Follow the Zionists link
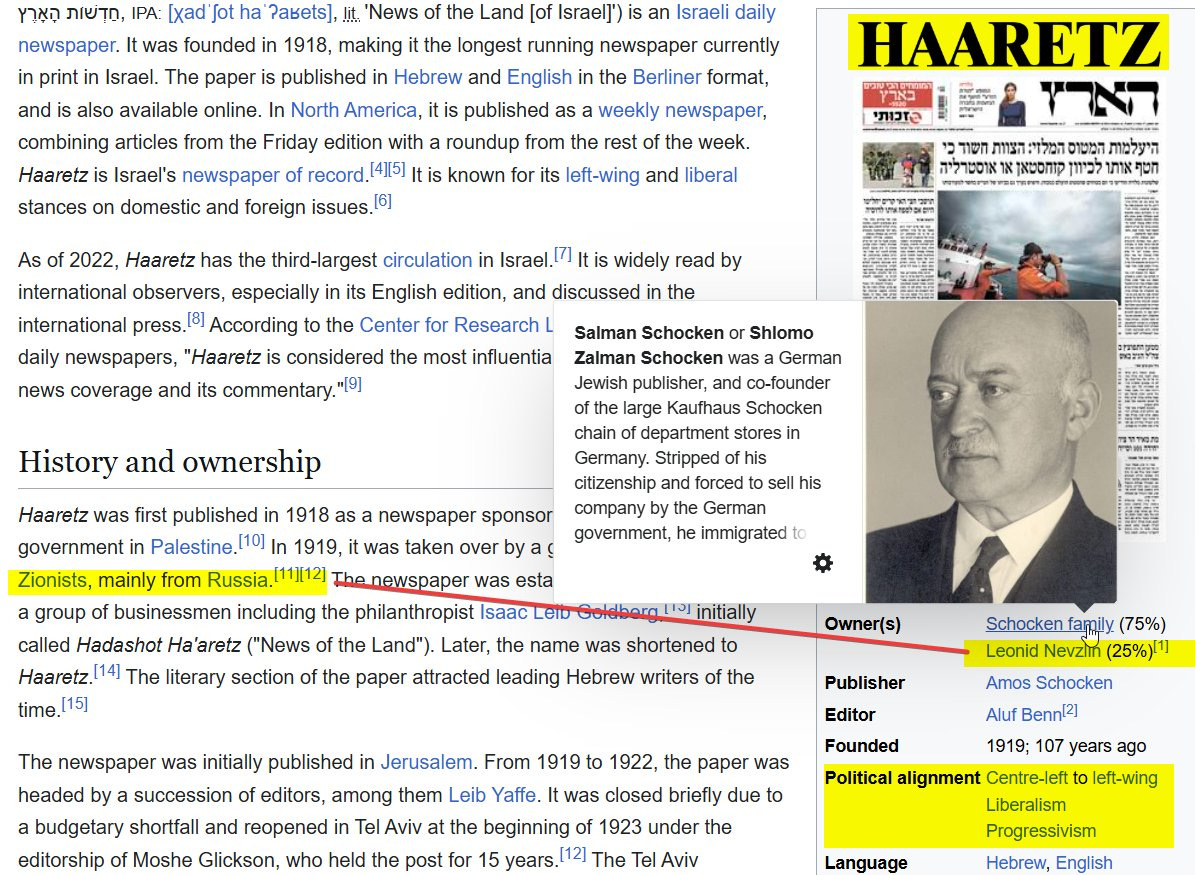 (52, 580)
